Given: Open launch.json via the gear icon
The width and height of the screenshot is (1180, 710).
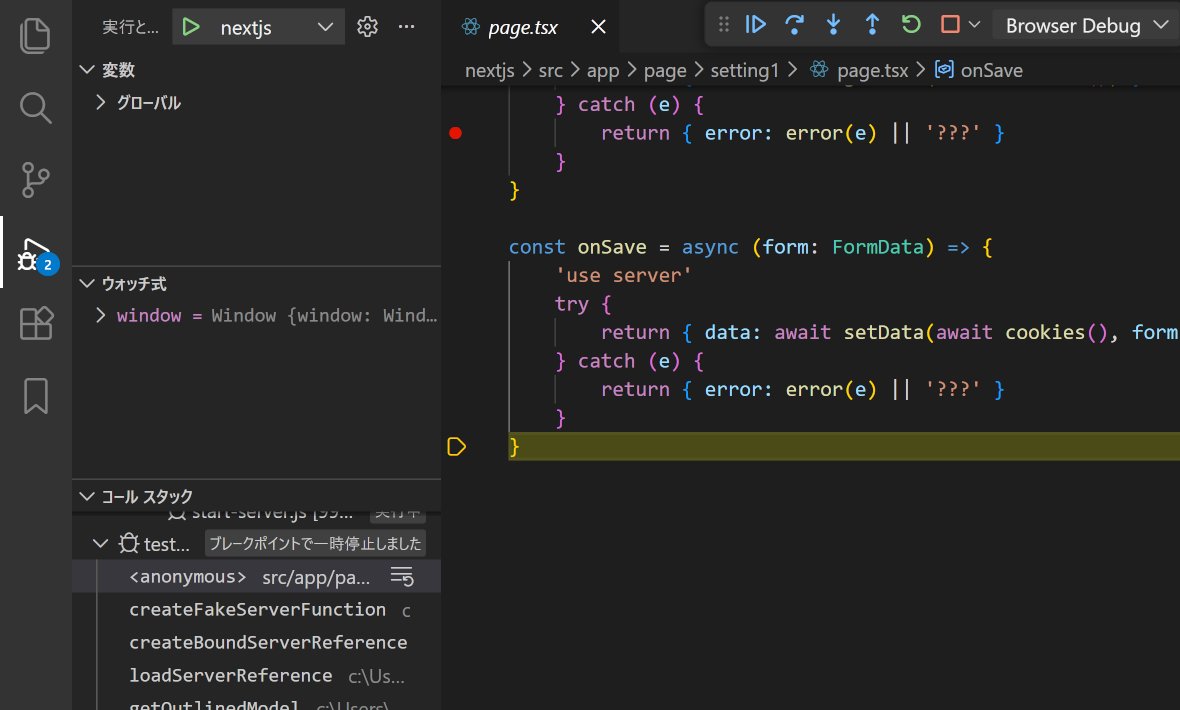Looking at the screenshot, I should (x=367, y=27).
